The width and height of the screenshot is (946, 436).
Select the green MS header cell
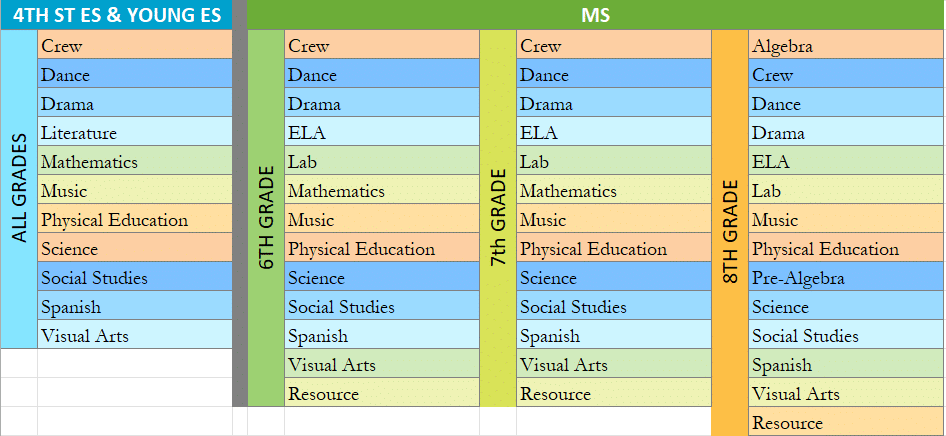click(x=595, y=15)
